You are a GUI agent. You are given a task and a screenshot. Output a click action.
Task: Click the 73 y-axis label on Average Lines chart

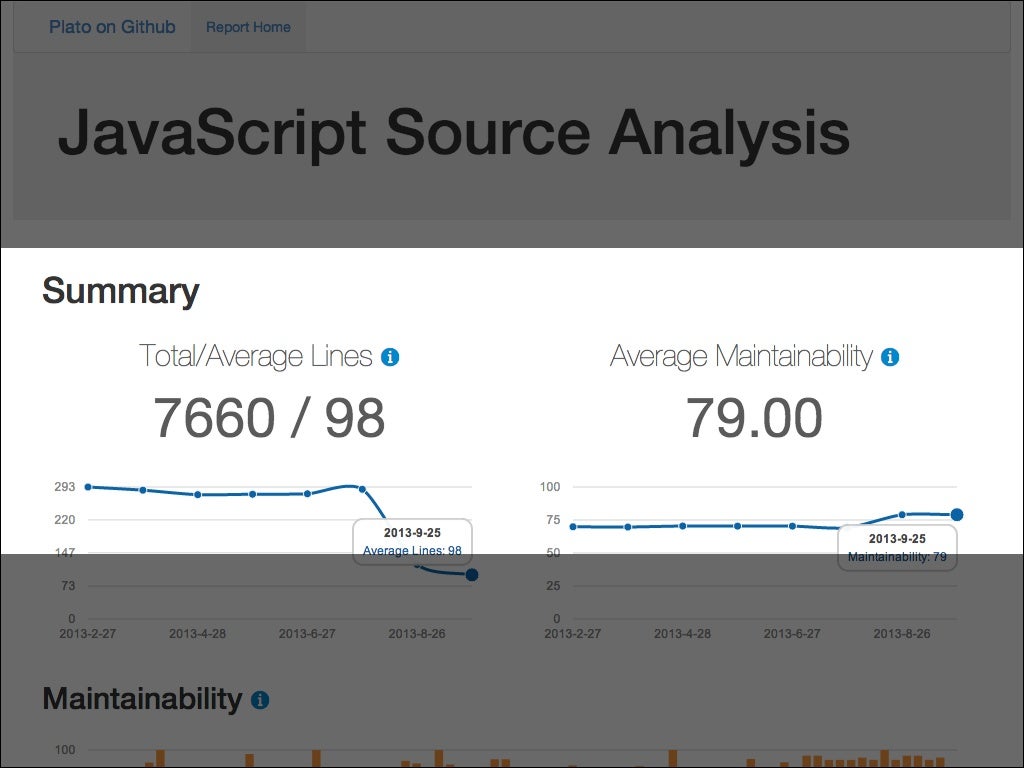tap(69, 586)
